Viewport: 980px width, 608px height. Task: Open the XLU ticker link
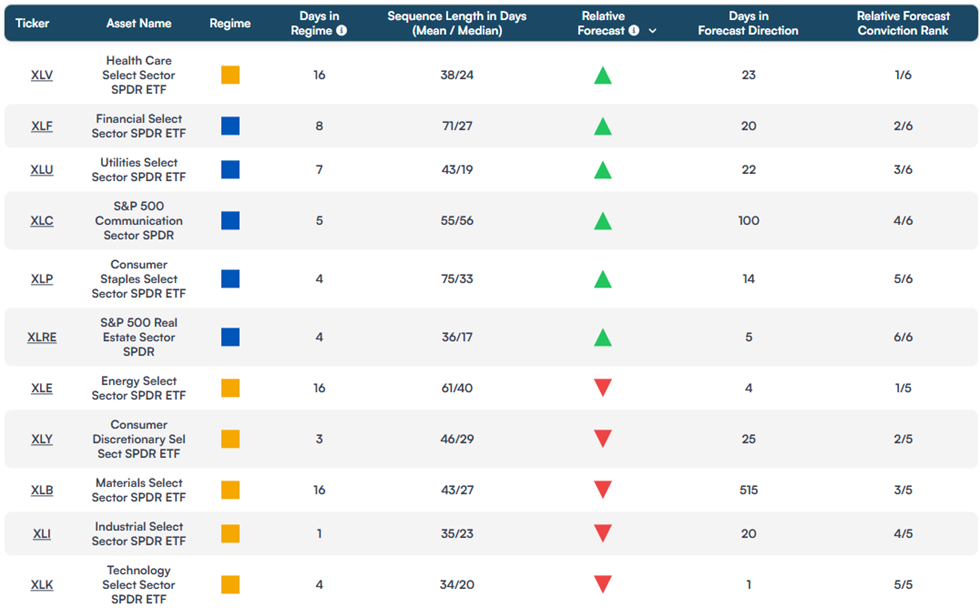coord(42,170)
